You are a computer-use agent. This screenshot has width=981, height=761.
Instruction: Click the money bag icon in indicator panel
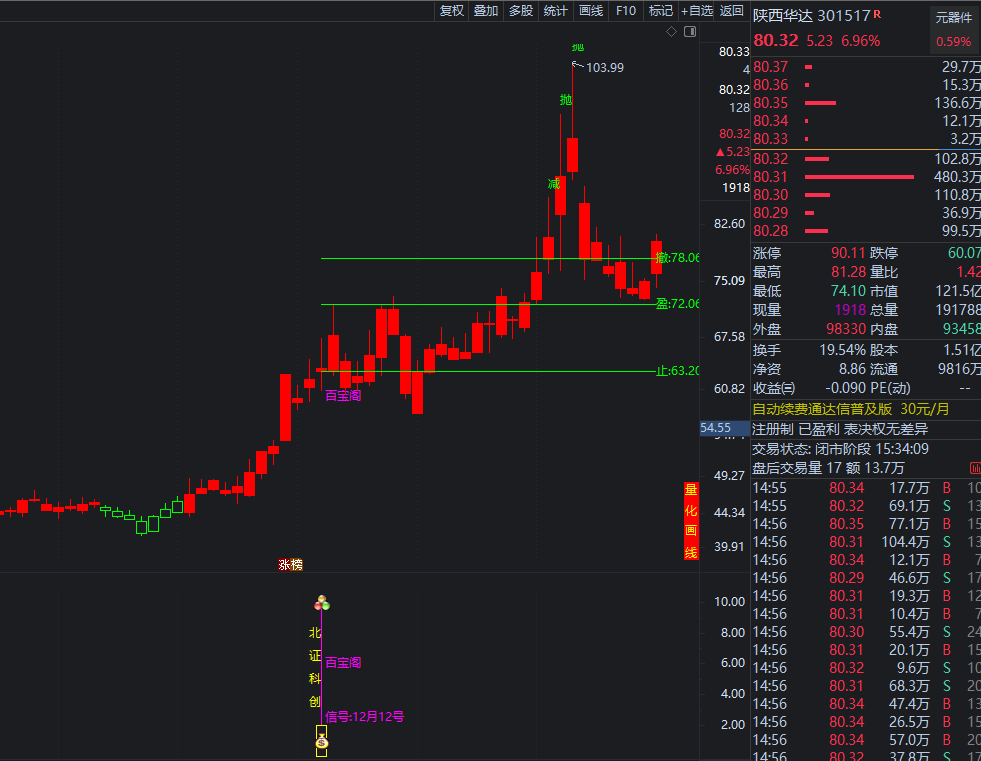click(x=321, y=742)
